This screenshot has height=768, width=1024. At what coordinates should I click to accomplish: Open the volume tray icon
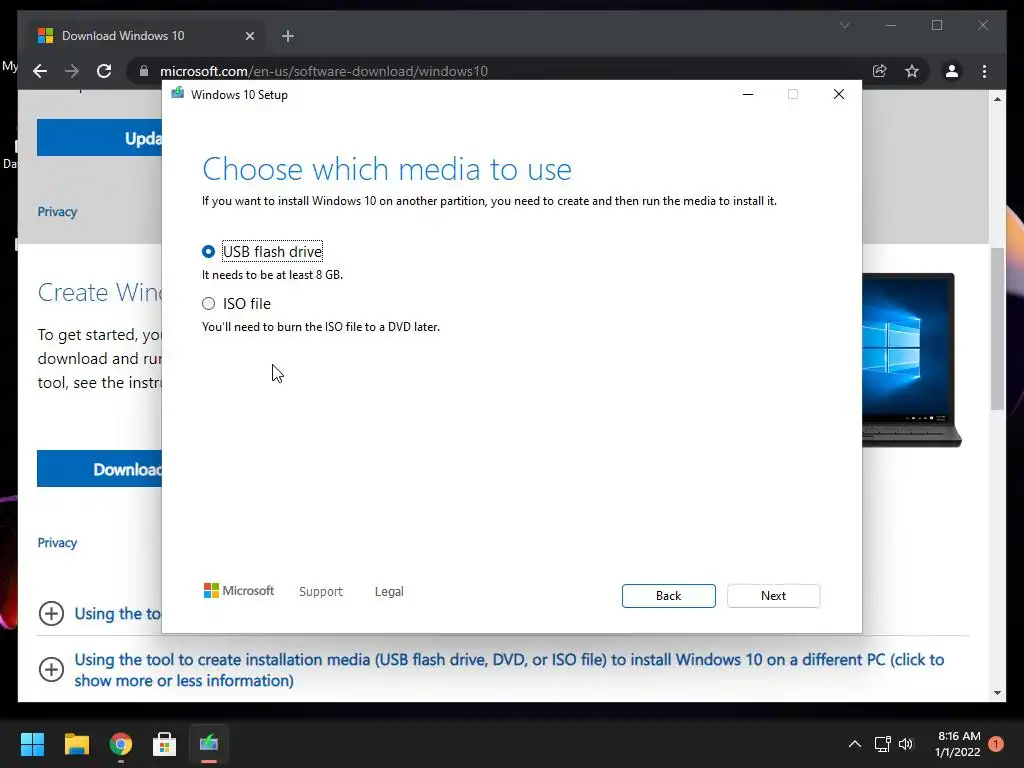coord(906,744)
